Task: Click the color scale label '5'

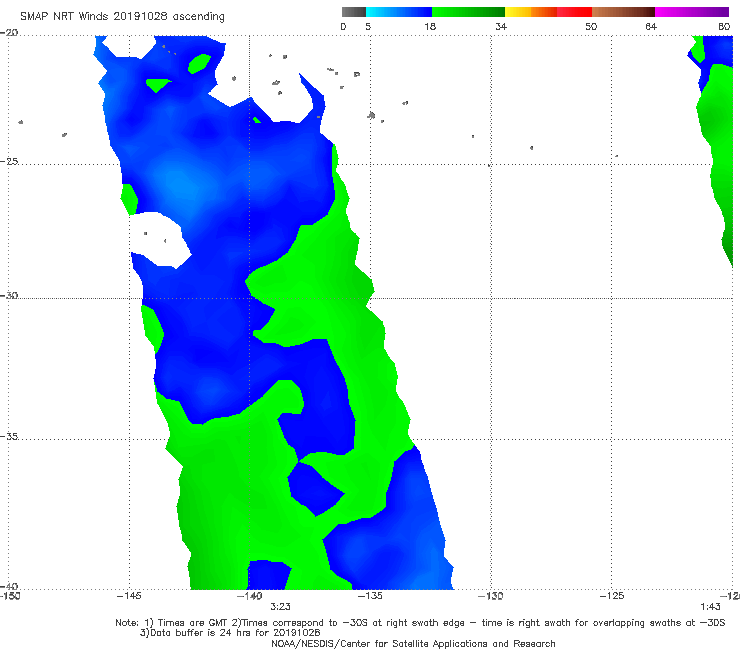Action: pyautogui.click(x=368, y=26)
